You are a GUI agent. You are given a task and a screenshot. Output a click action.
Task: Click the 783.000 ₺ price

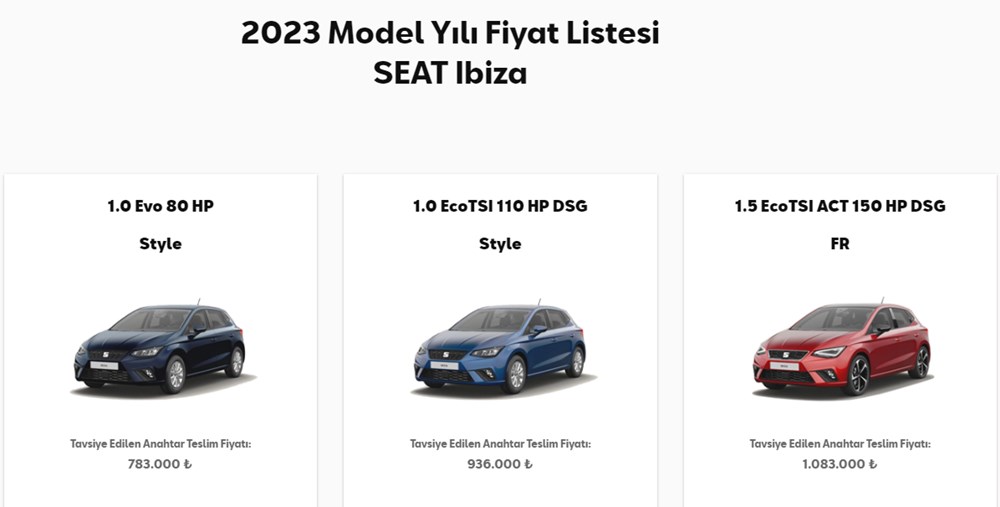coord(160,464)
